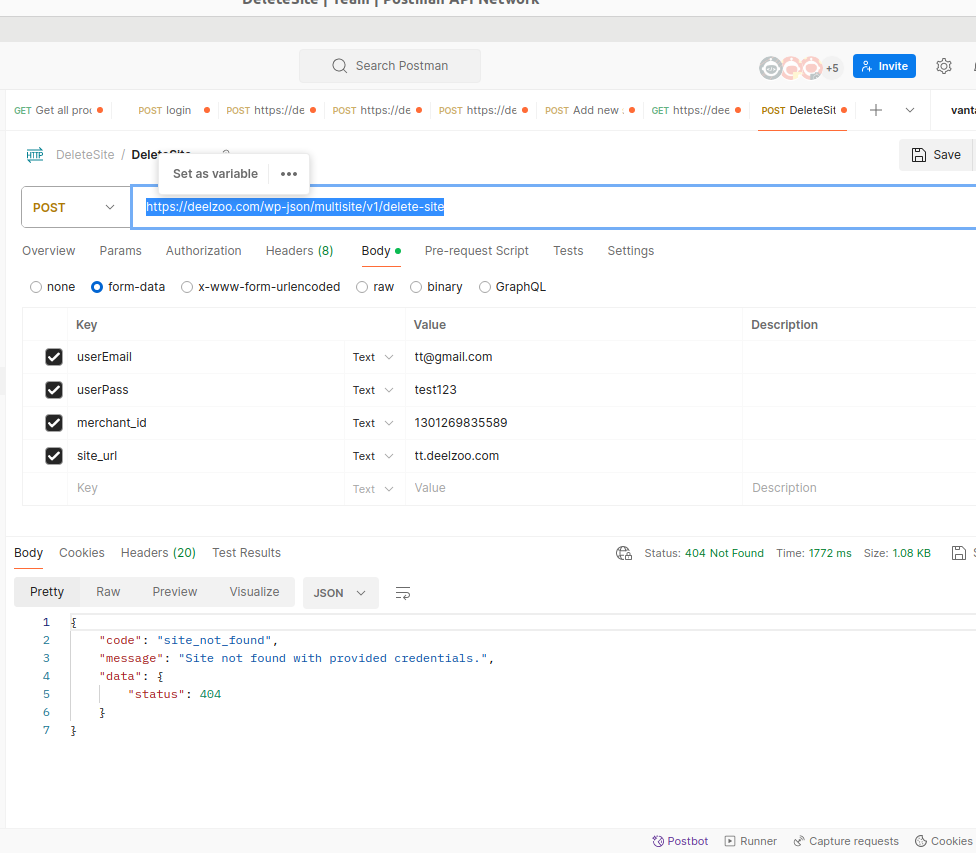Click the Save button
This screenshot has height=853, width=976.
pos(936,155)
